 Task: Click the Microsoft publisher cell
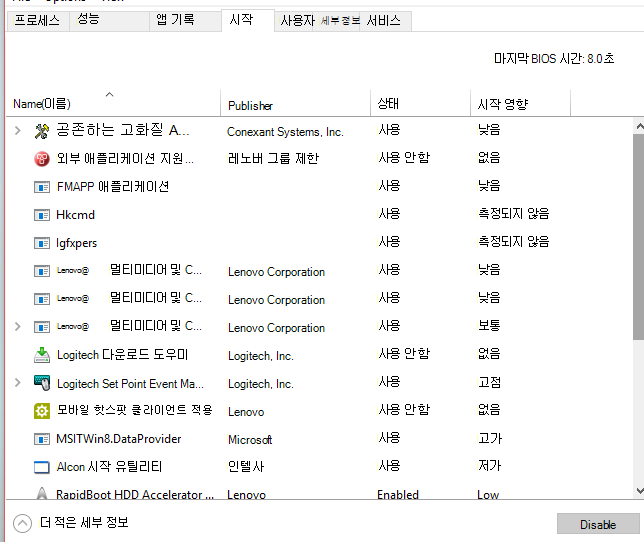click(250, 440)
